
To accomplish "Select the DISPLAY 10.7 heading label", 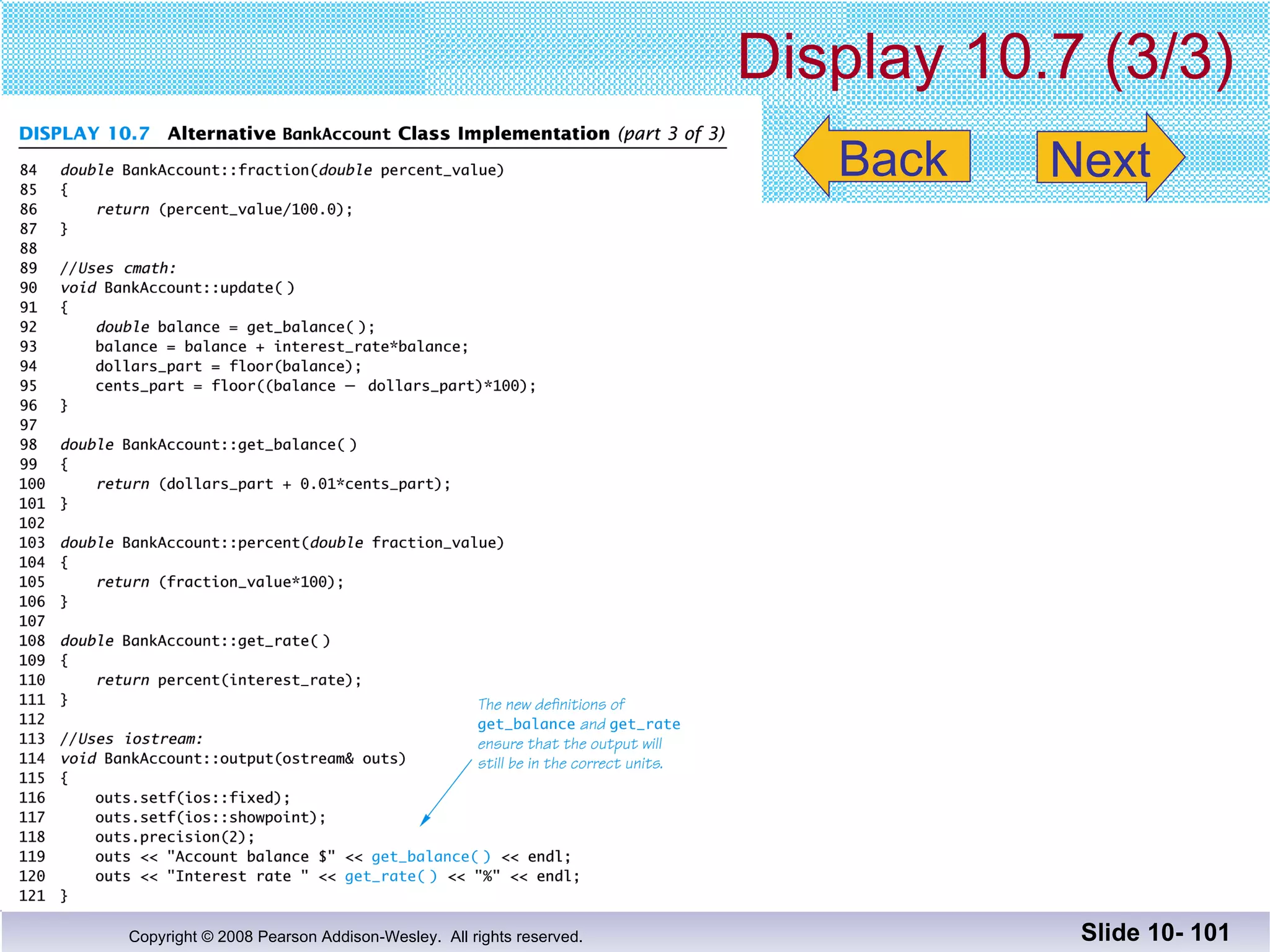I will (84, 133).
